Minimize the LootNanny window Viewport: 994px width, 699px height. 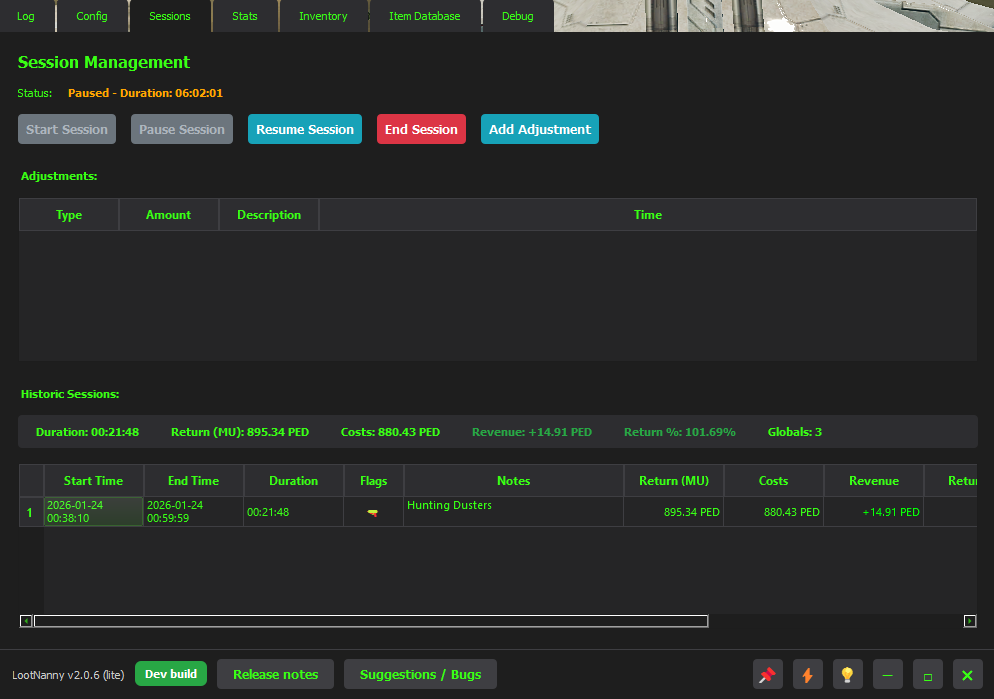(x=888, y=674)
